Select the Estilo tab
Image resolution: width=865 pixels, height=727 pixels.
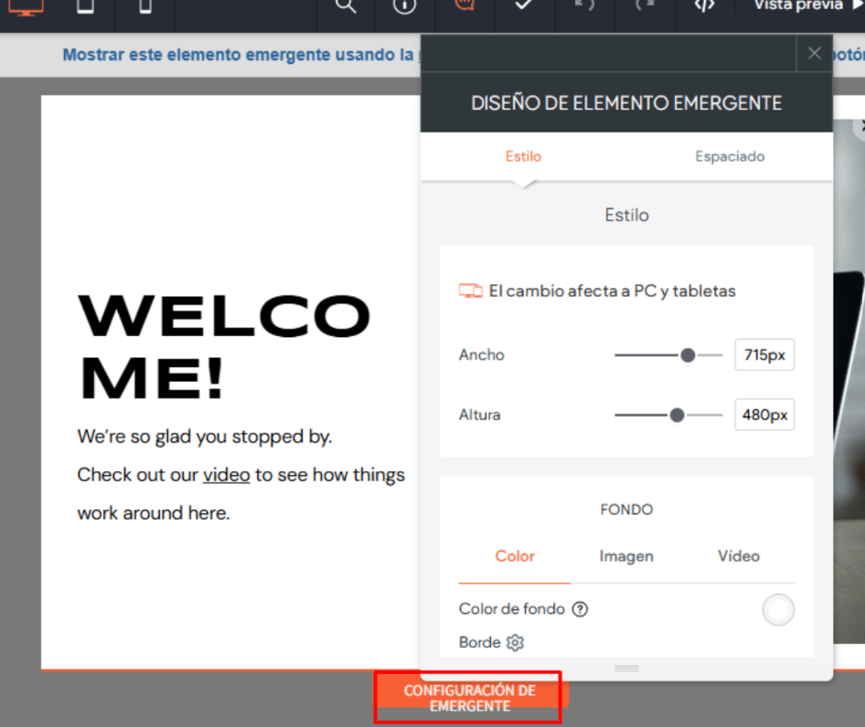(x=523, y=156)
